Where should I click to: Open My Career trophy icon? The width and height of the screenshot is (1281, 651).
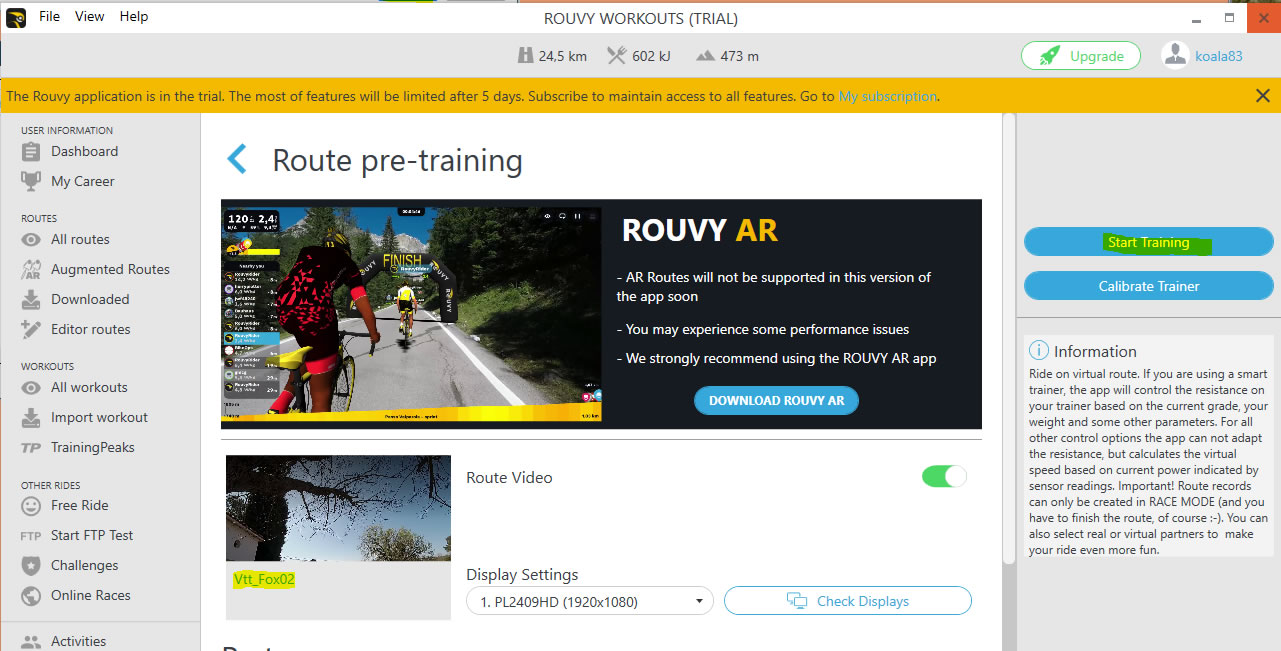(32, 181)
